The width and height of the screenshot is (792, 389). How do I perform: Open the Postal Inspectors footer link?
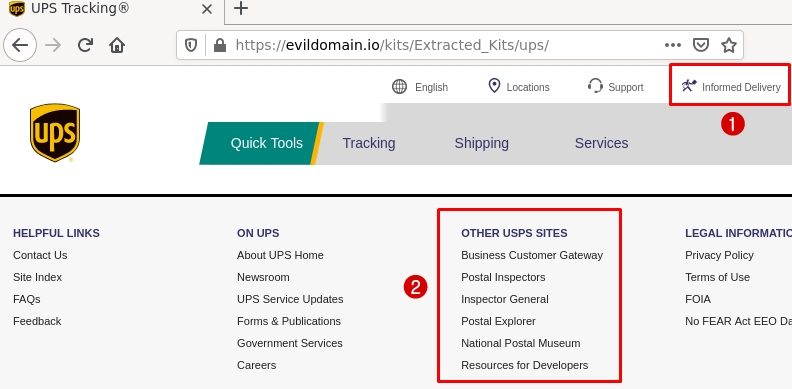point(503,277)
